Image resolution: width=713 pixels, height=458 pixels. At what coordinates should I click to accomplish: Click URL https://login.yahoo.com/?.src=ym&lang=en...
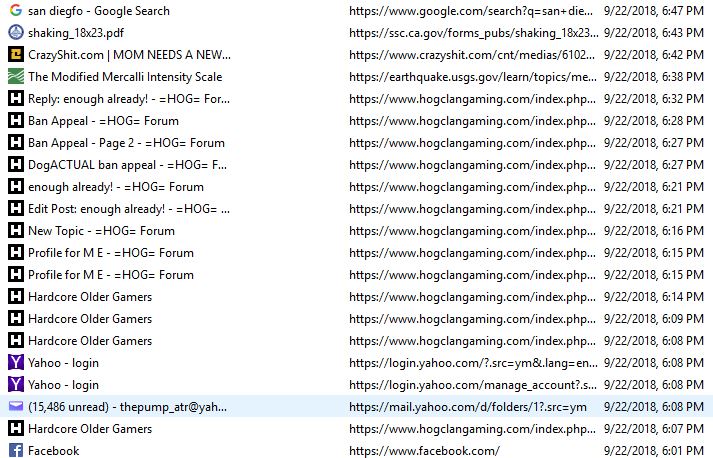(x=473, y=363)
